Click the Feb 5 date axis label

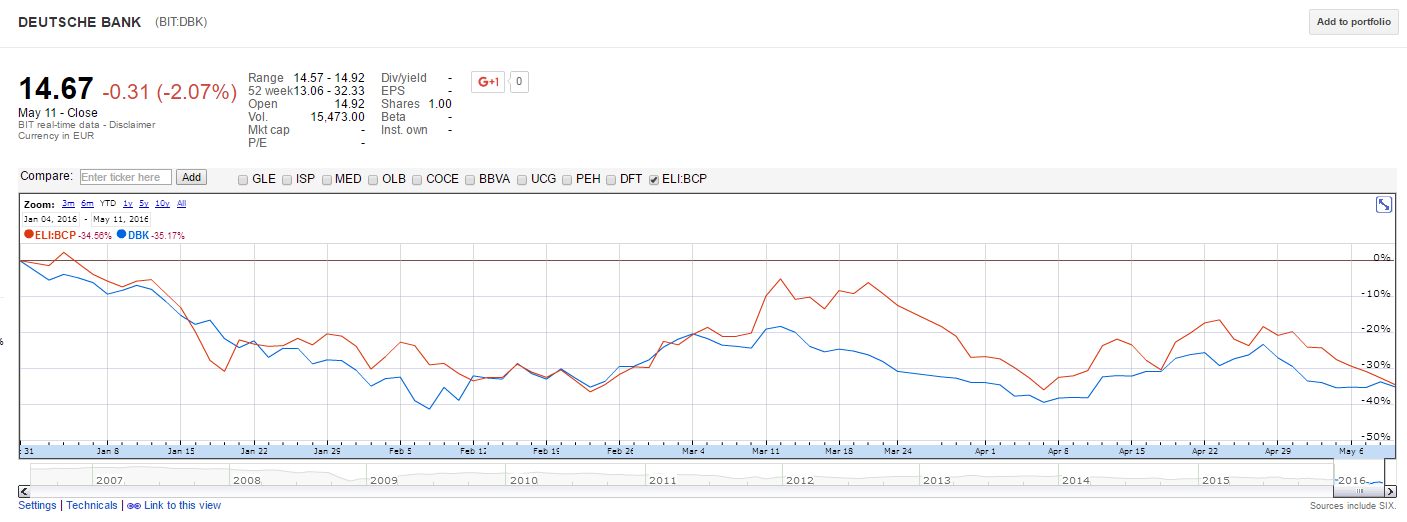tap(400, 451)
